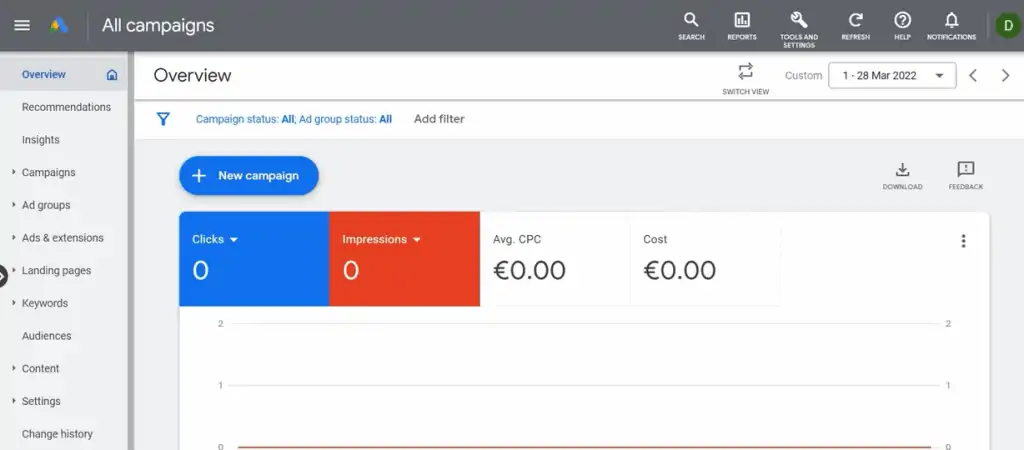Go to the previous date range
Viewport: 1024px width, 450px height.
coord(973,75)
